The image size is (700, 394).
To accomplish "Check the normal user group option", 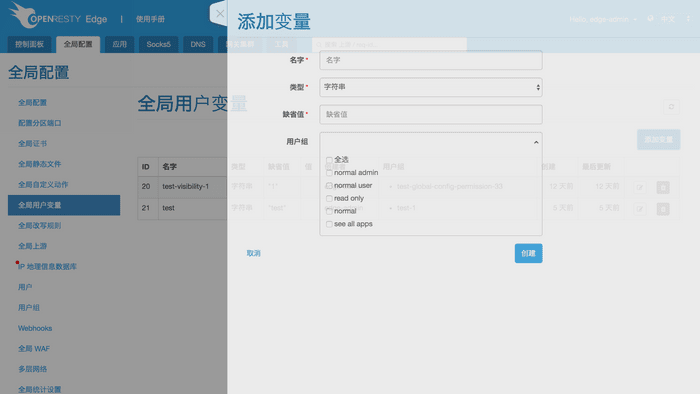I will [329, 211].
